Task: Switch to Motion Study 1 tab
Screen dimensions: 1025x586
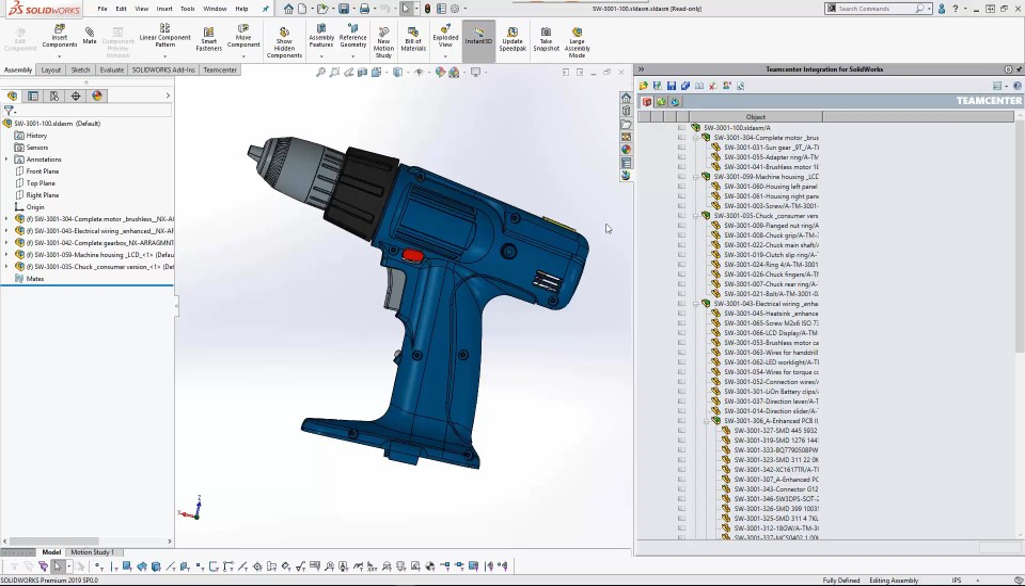Action: tap(92, 552)
